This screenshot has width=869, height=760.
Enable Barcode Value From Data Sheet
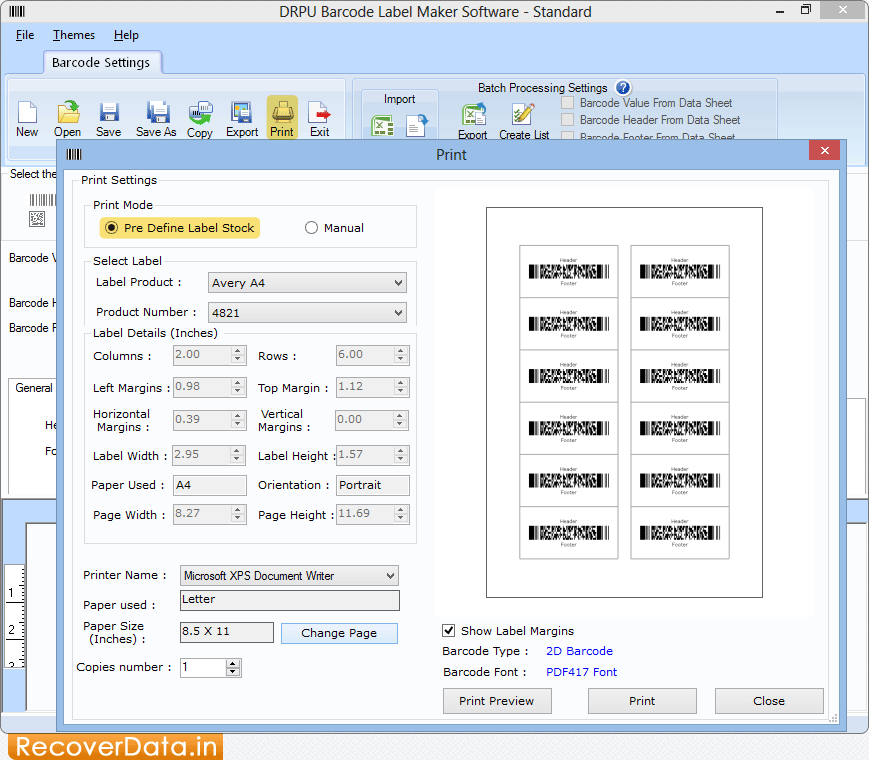tap(568, 103)
